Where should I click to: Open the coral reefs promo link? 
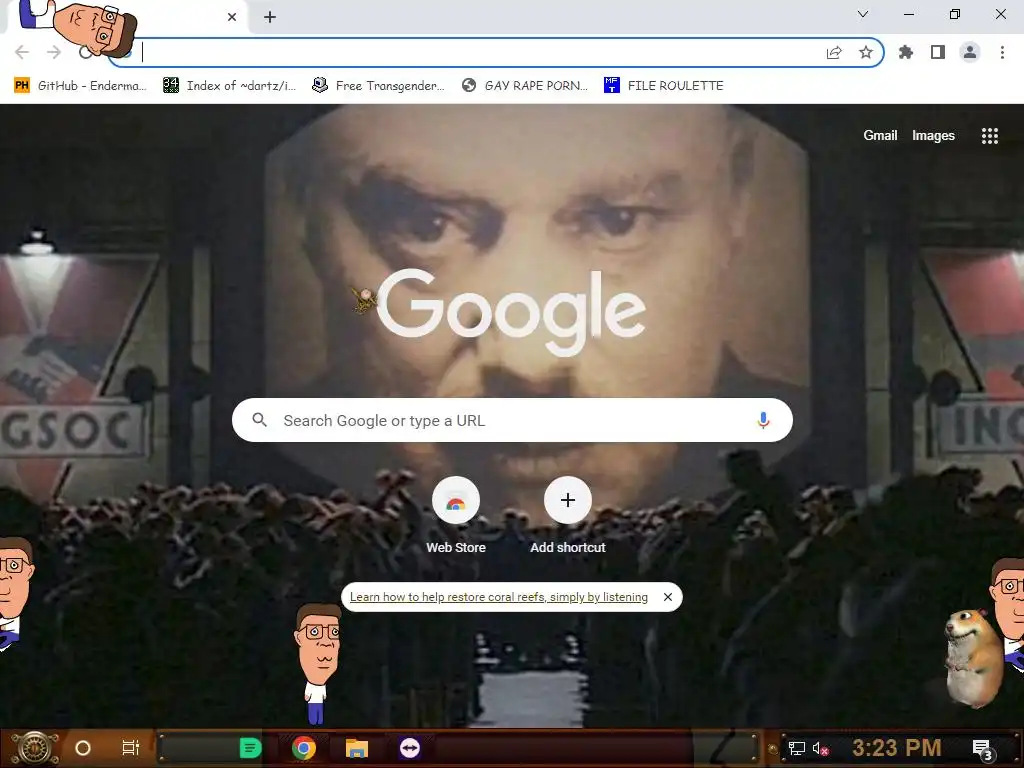[x=499, y=597]
